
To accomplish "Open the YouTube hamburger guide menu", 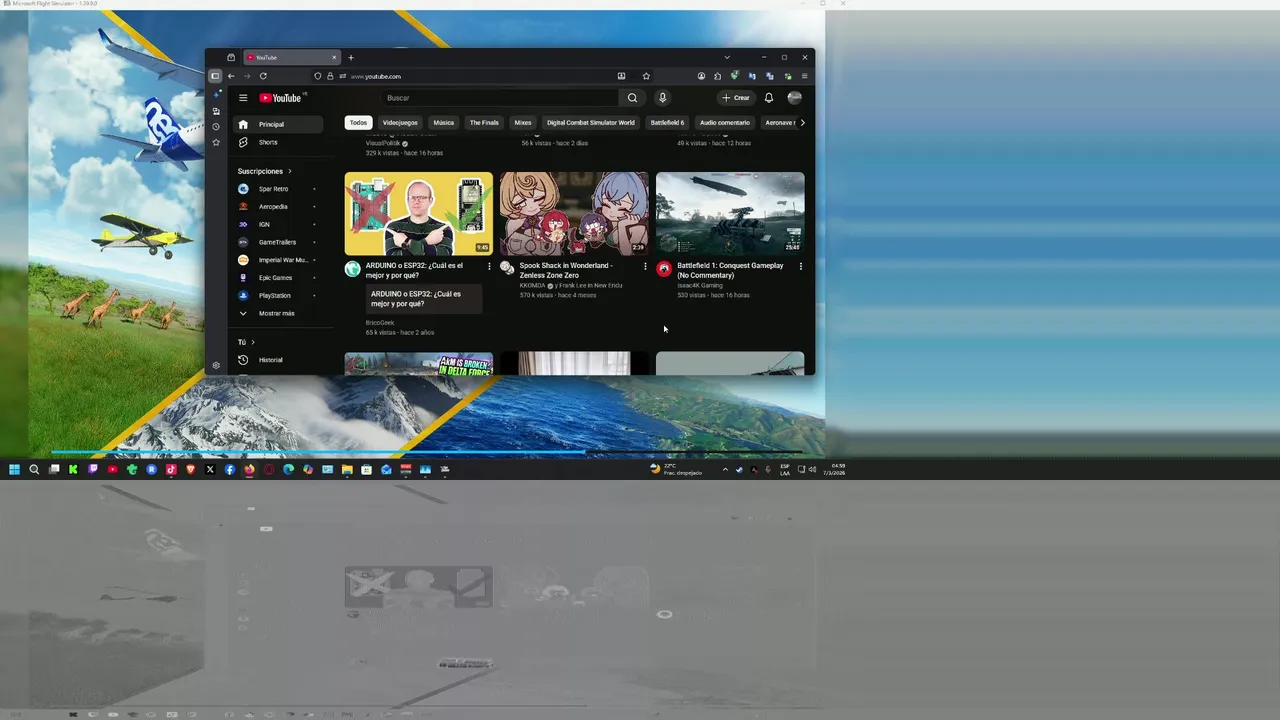I will [x=243, y=98].
